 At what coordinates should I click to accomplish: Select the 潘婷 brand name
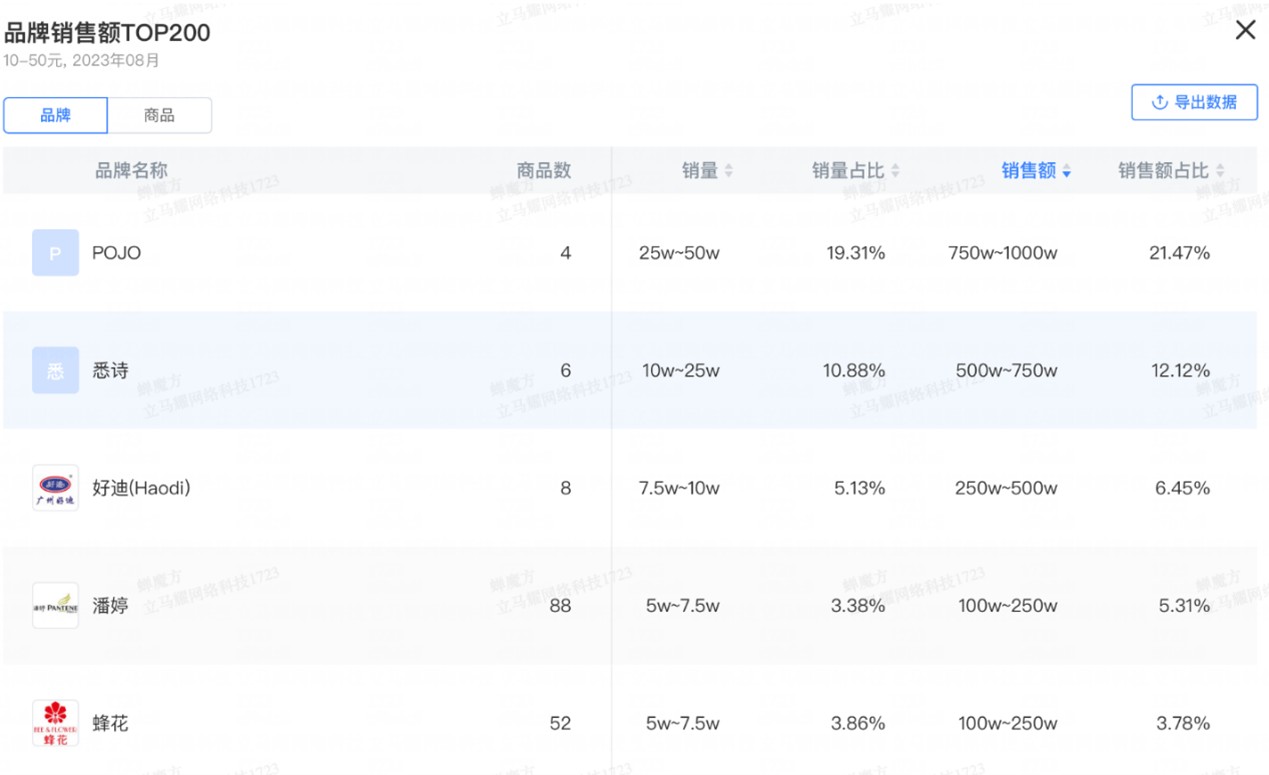tap(110, 606)
